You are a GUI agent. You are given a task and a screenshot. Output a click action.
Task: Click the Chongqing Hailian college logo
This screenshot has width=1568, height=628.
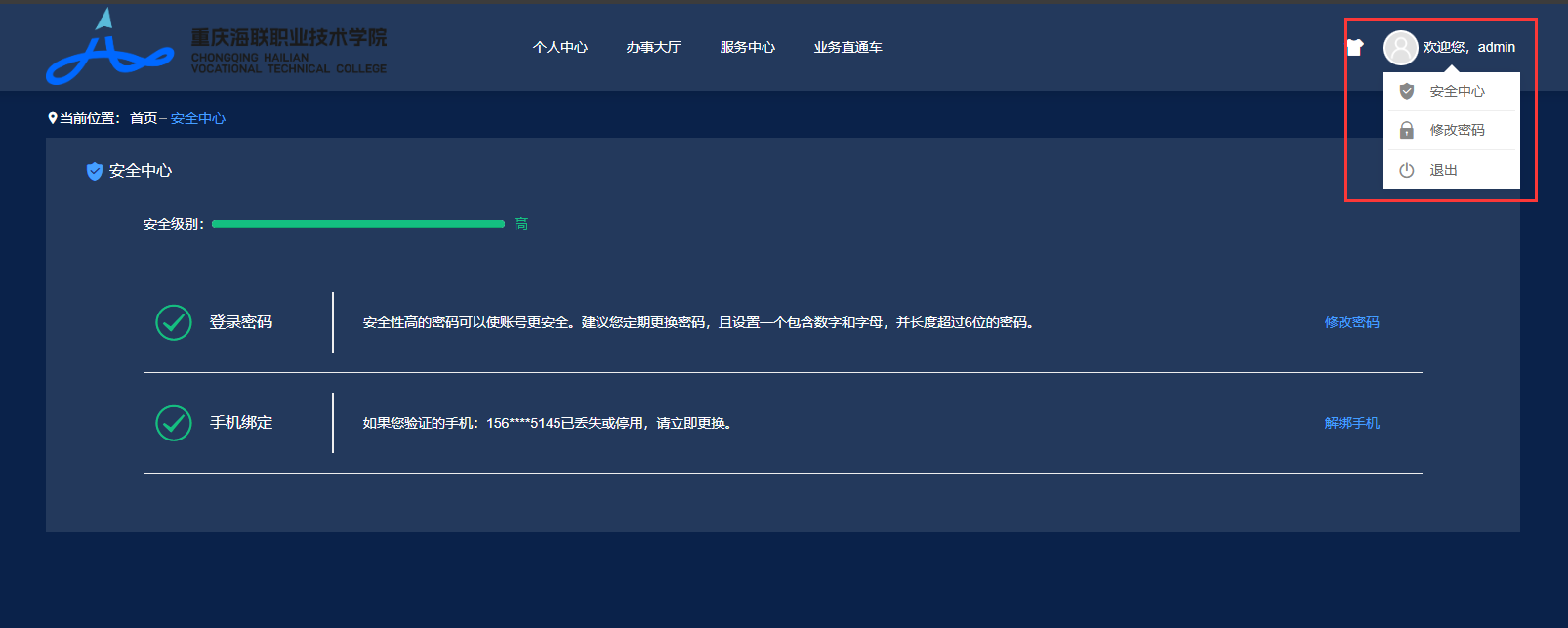tap(216, 47)
